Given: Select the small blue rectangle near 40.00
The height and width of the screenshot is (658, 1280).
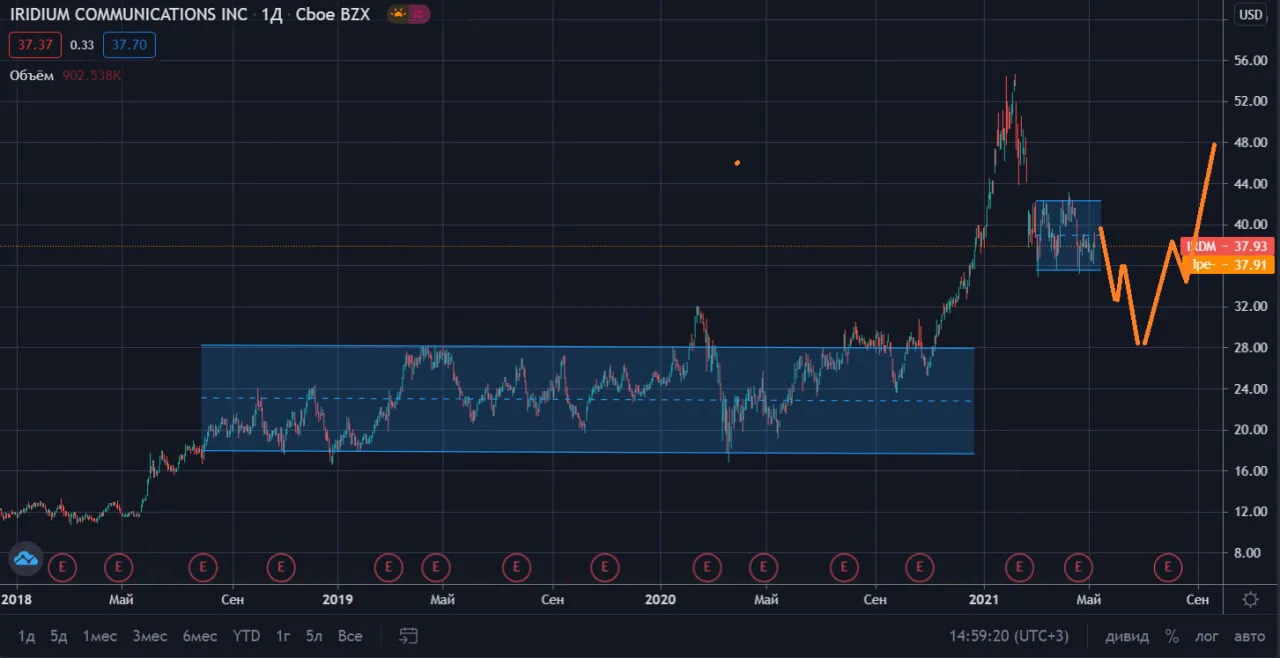Looking at the screenshot, I should click(x=1068, y=236).
